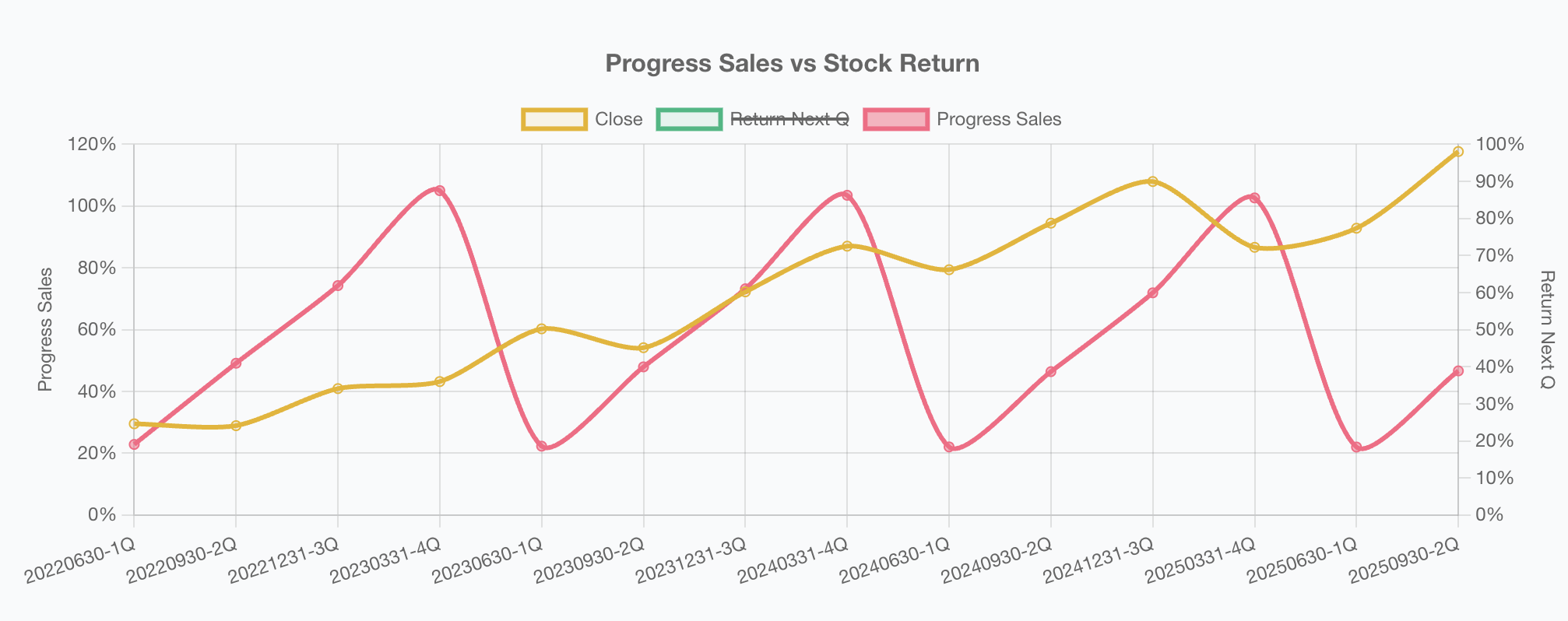Select the Close data point at 20250930-2Q
1568x621 pixels.
tap(1458, 152)
